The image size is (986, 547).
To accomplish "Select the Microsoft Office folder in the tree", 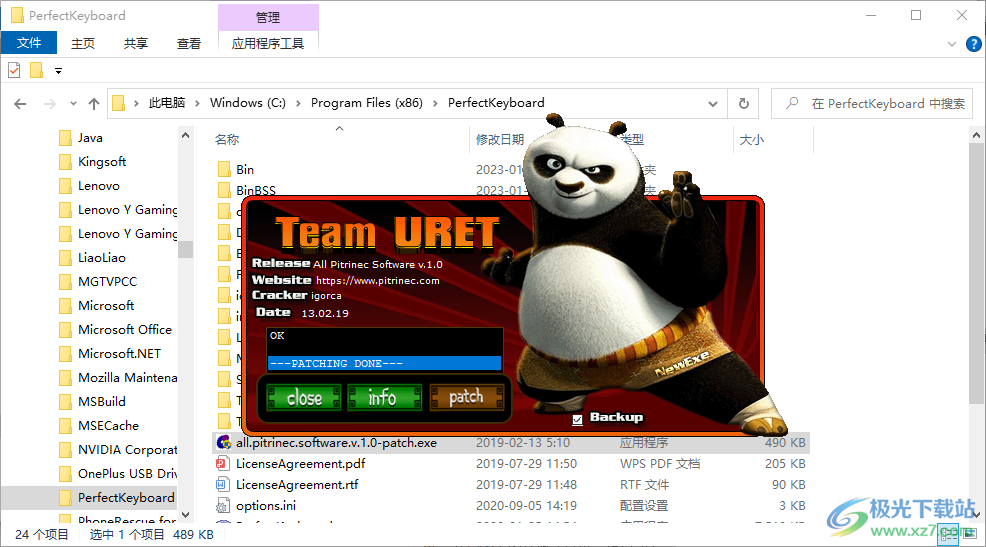I will pyautogui.click(x=125, y=329).
